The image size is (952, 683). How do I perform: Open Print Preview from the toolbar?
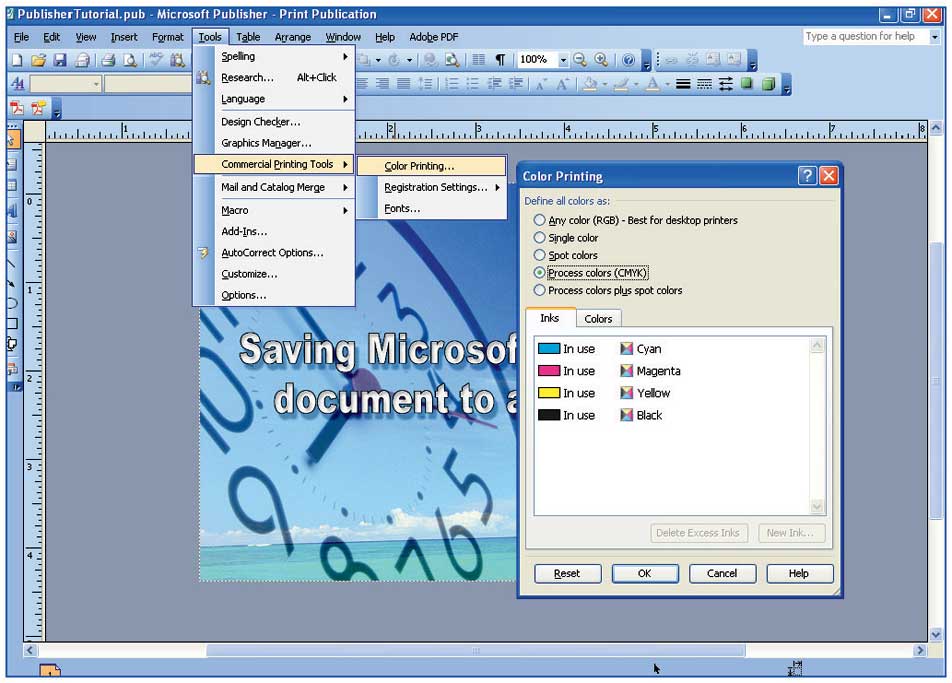pyautogui.click(x=130, y=59)
